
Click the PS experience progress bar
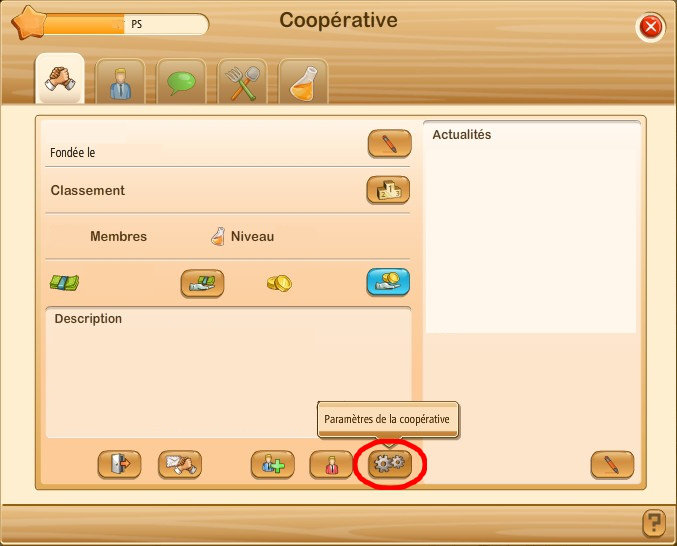pyautogui.click(x=125, y=24)
